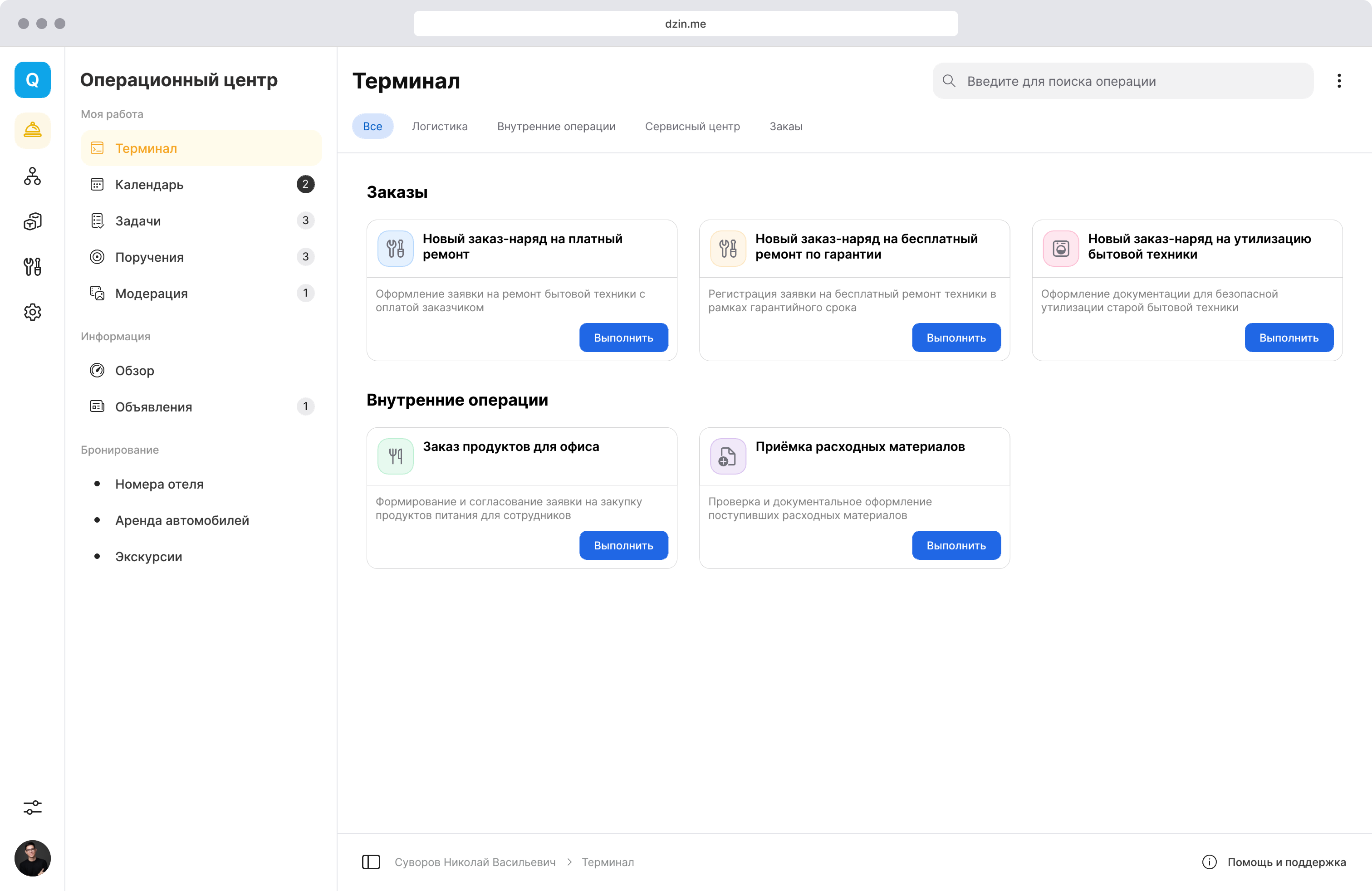
Task: Open the three-dot options menu top right
Action: pyautogui.click(x=1339, y=81)
